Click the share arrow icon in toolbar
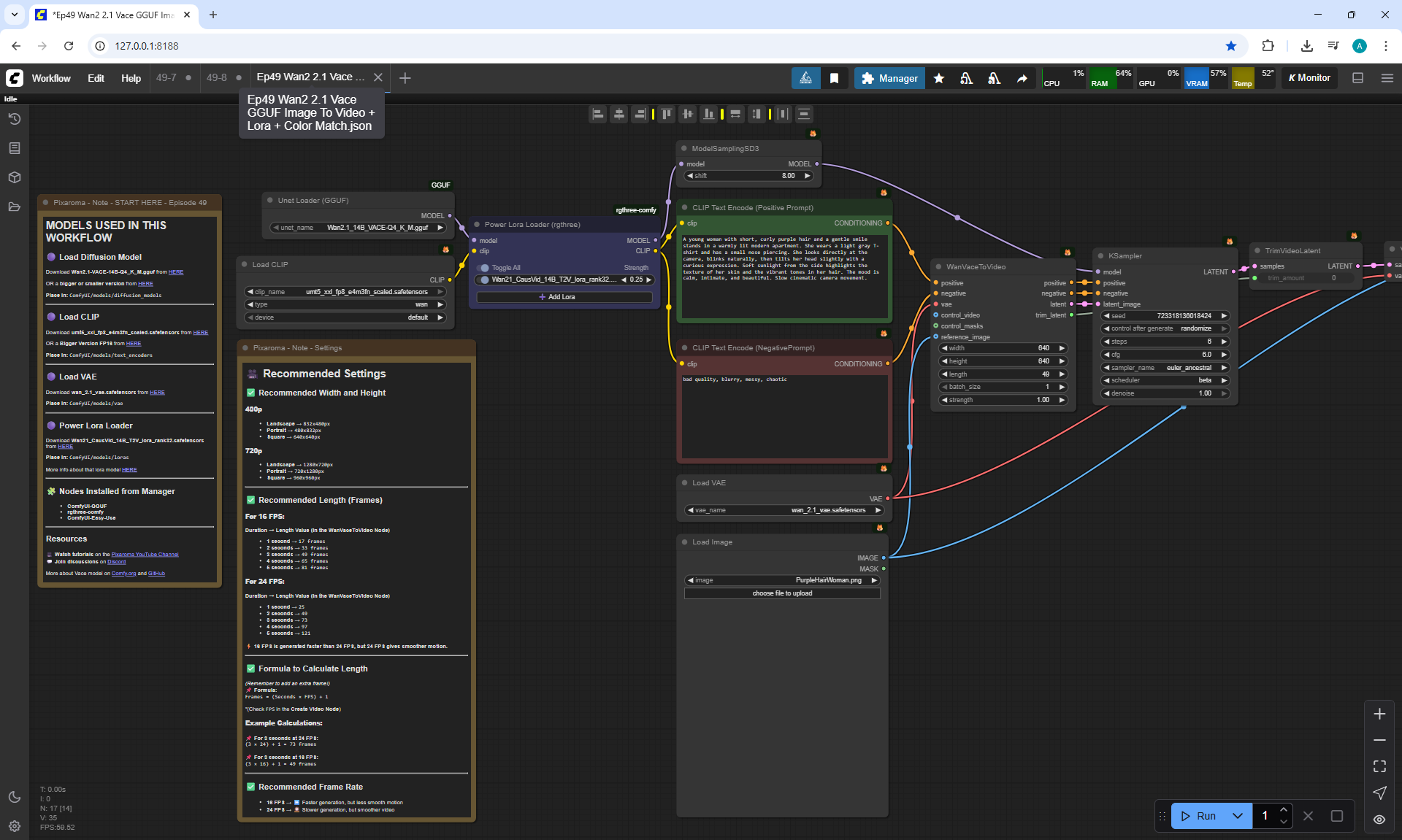 point(1022,78)
